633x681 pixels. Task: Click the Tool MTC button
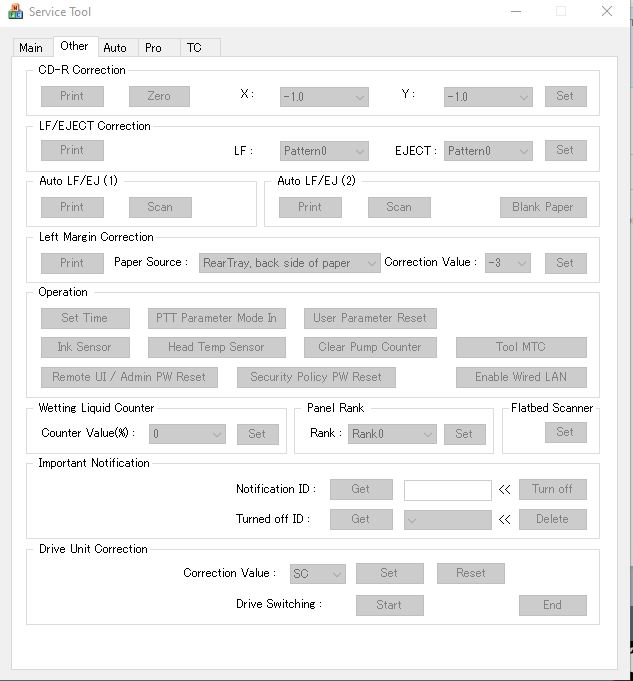pyautogui.click(x=521, y=347)
